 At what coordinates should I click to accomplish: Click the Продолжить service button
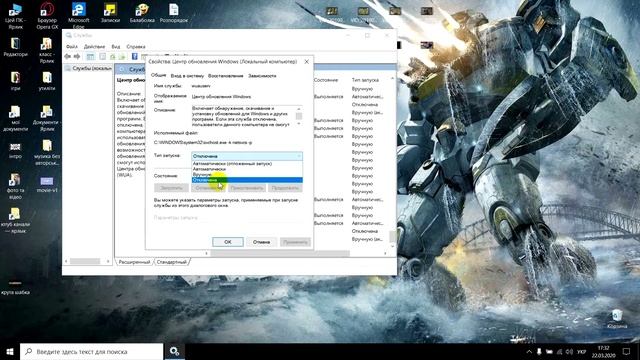point(285,188)
